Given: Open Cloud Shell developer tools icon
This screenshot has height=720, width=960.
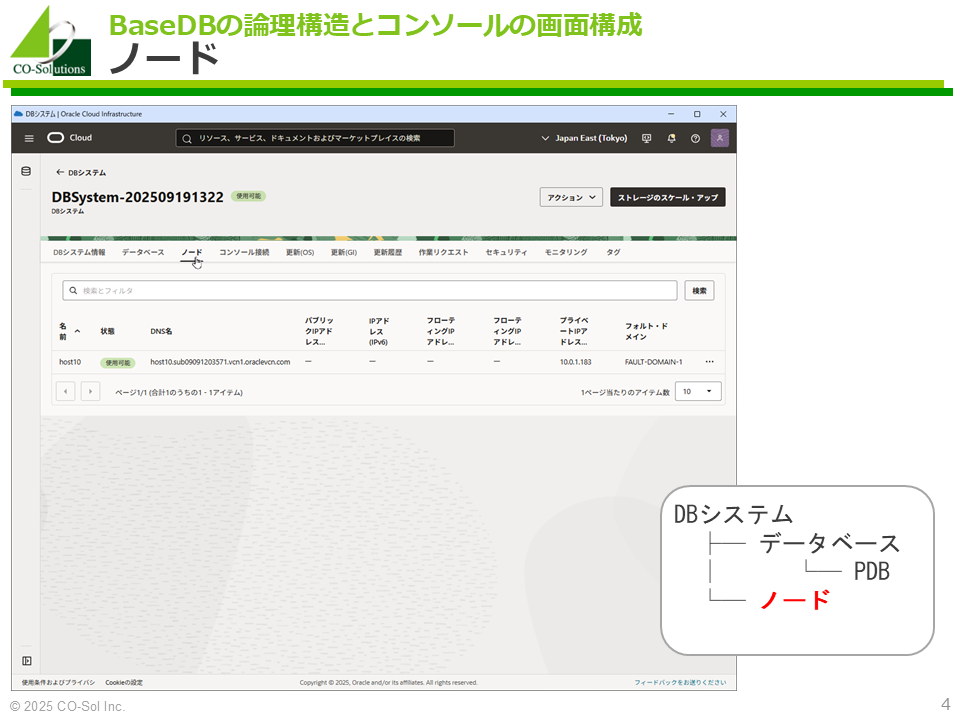Looking at the screenshot, I should pyautogui.click(x=646, y=138).
